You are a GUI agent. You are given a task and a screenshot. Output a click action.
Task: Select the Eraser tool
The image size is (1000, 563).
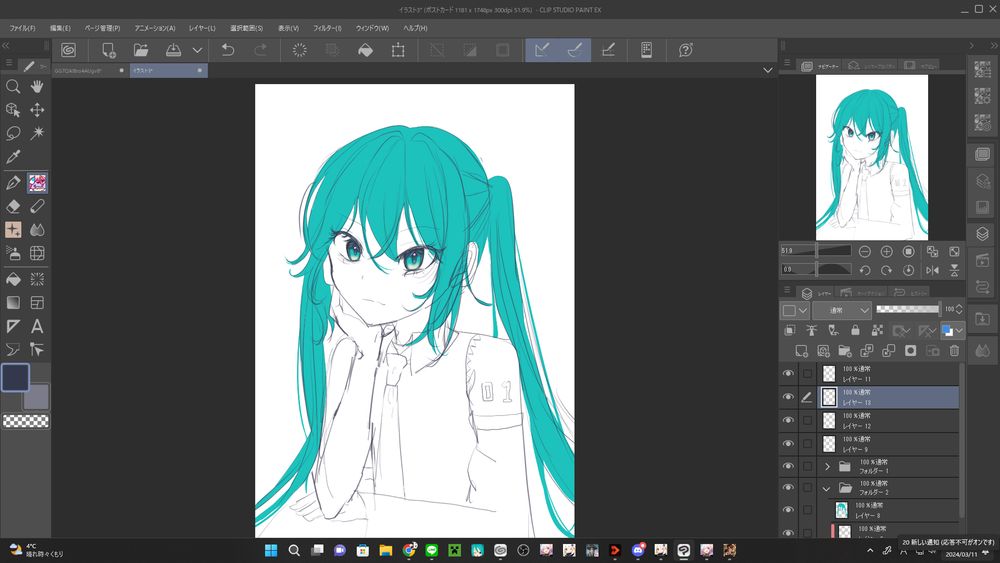click(13, 207)
